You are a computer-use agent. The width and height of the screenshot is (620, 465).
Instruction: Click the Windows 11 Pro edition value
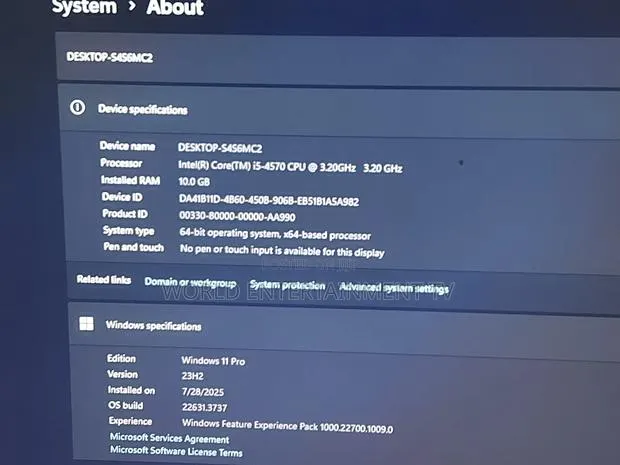(x=213, y=361)
